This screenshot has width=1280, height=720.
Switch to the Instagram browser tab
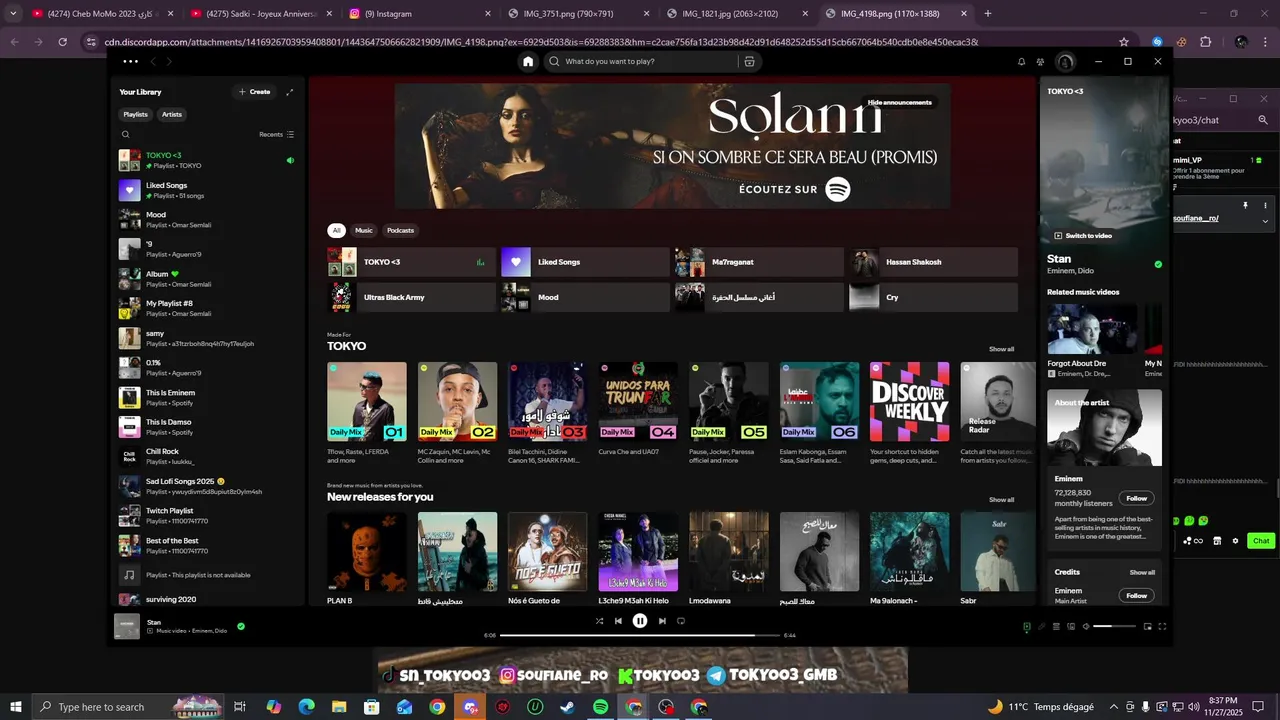click(420, 14)
